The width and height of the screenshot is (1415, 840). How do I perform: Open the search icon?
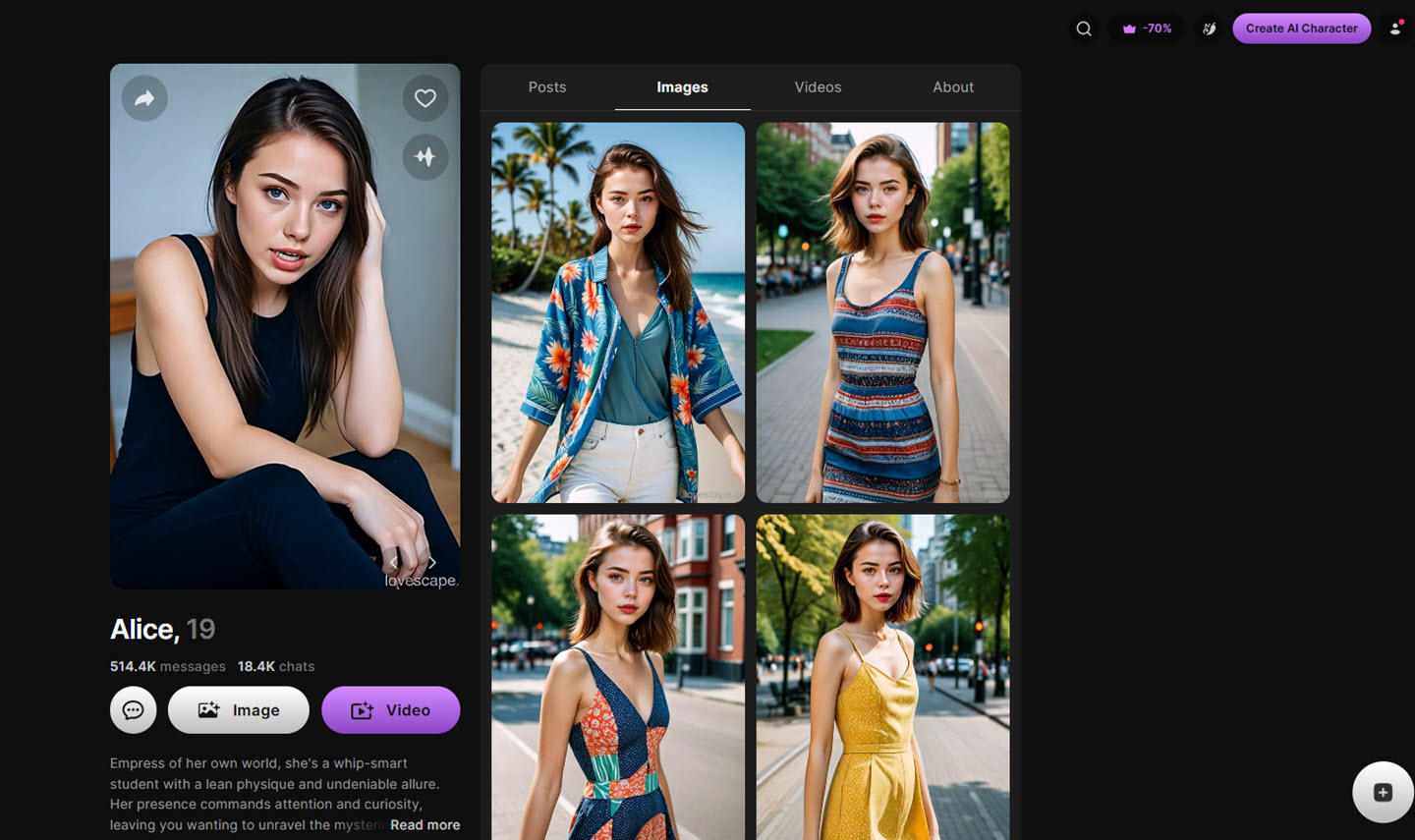tap(1084, 28)
